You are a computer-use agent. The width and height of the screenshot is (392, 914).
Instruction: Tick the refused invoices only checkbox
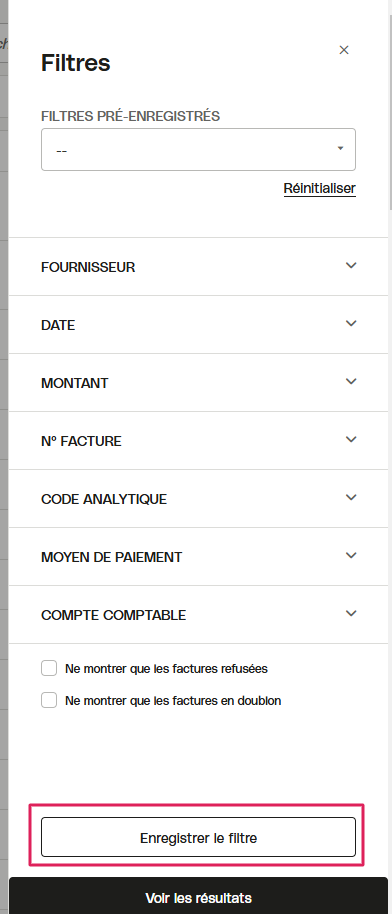(x=49, y=668)
